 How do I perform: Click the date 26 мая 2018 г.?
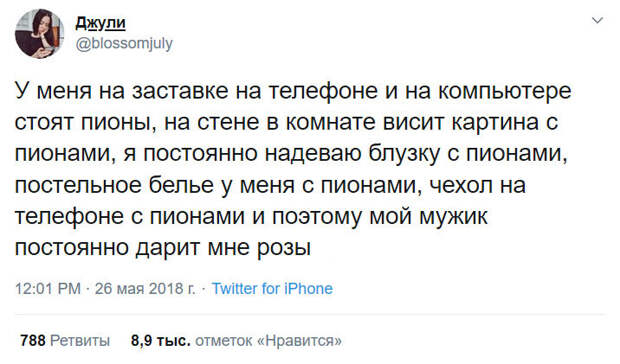pos(145,289)
